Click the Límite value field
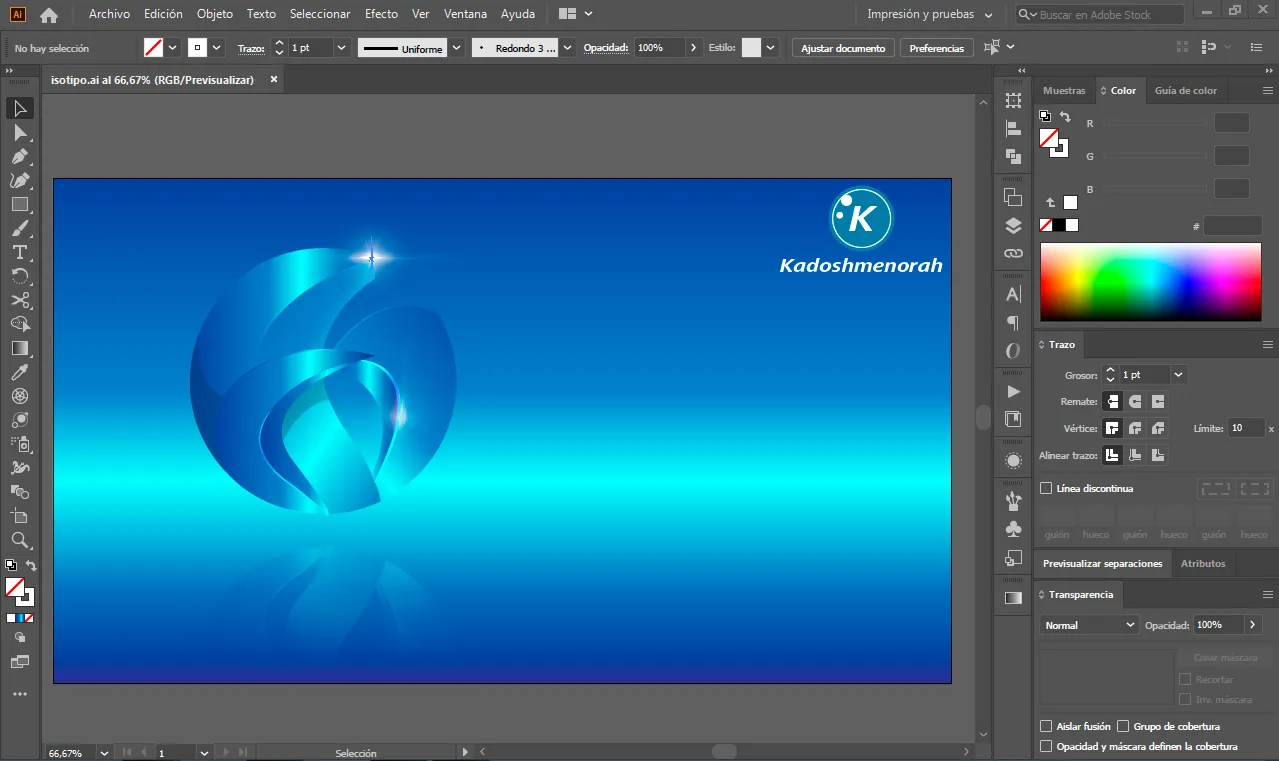Image resolution: width=1279 pixels, height=761 pixels. 1245,428
